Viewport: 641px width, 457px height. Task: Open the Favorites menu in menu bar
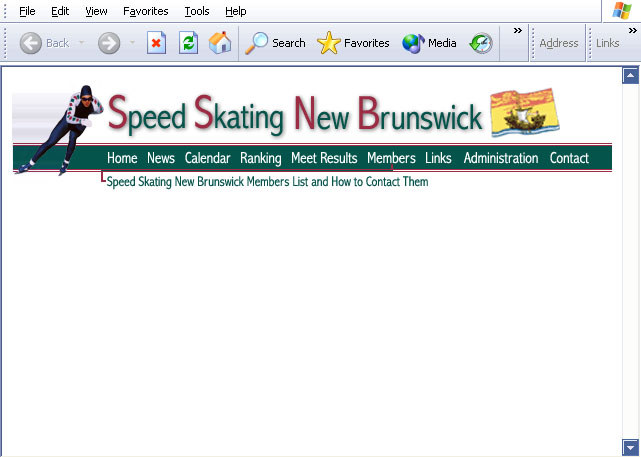coord(145,11)
